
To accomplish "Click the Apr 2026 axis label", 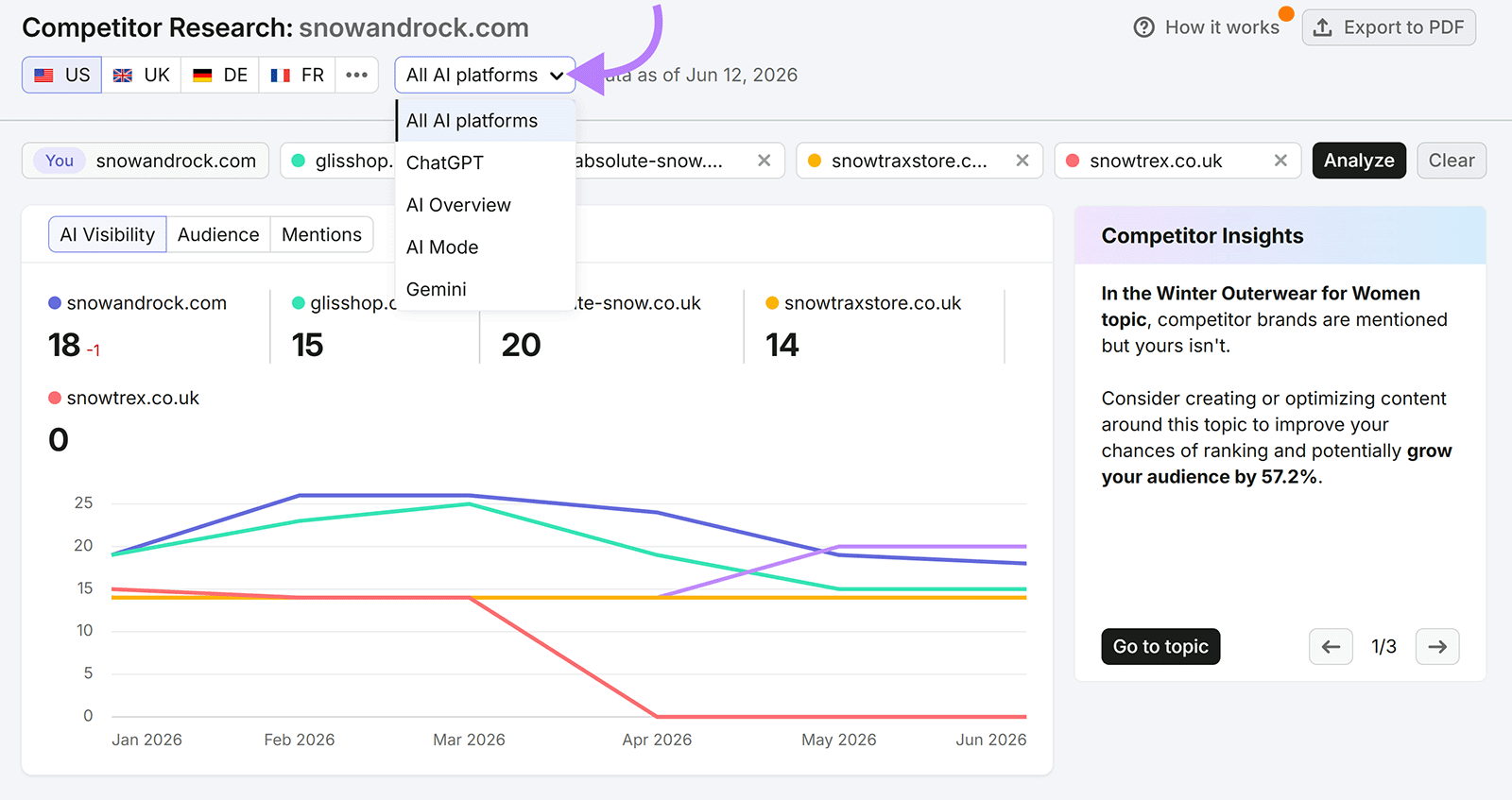I will tap(657, 740).
